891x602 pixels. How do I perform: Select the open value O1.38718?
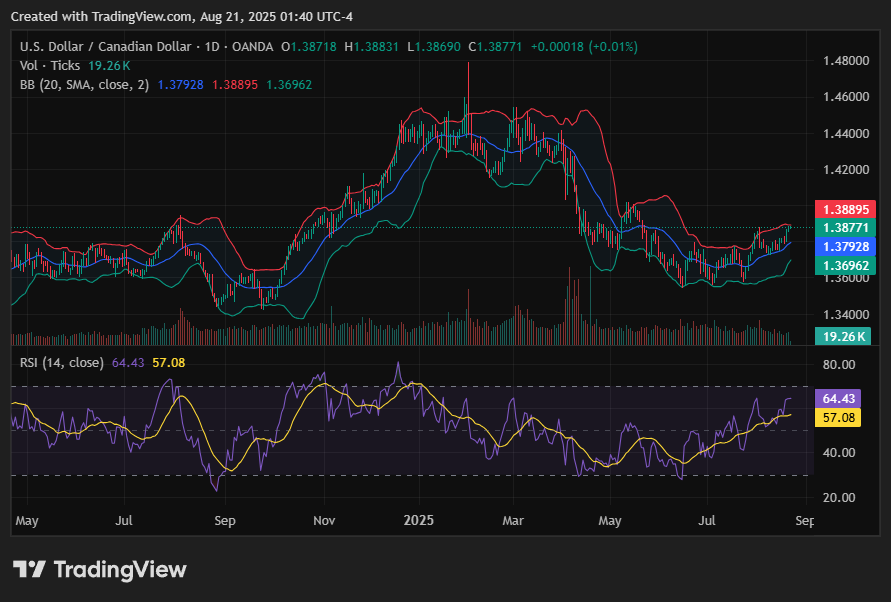(309, 47)
